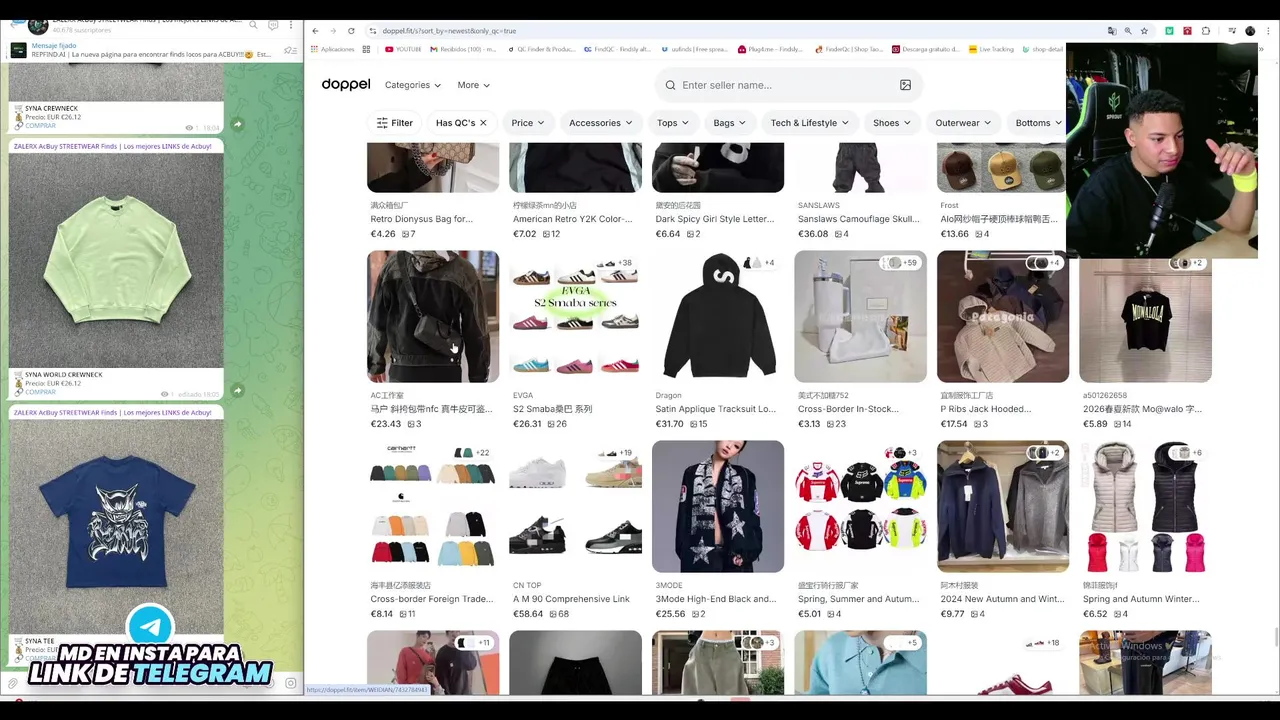Open the Plug4me bookmark
The width and height of the screenshot is (1280, 720).
771,49
